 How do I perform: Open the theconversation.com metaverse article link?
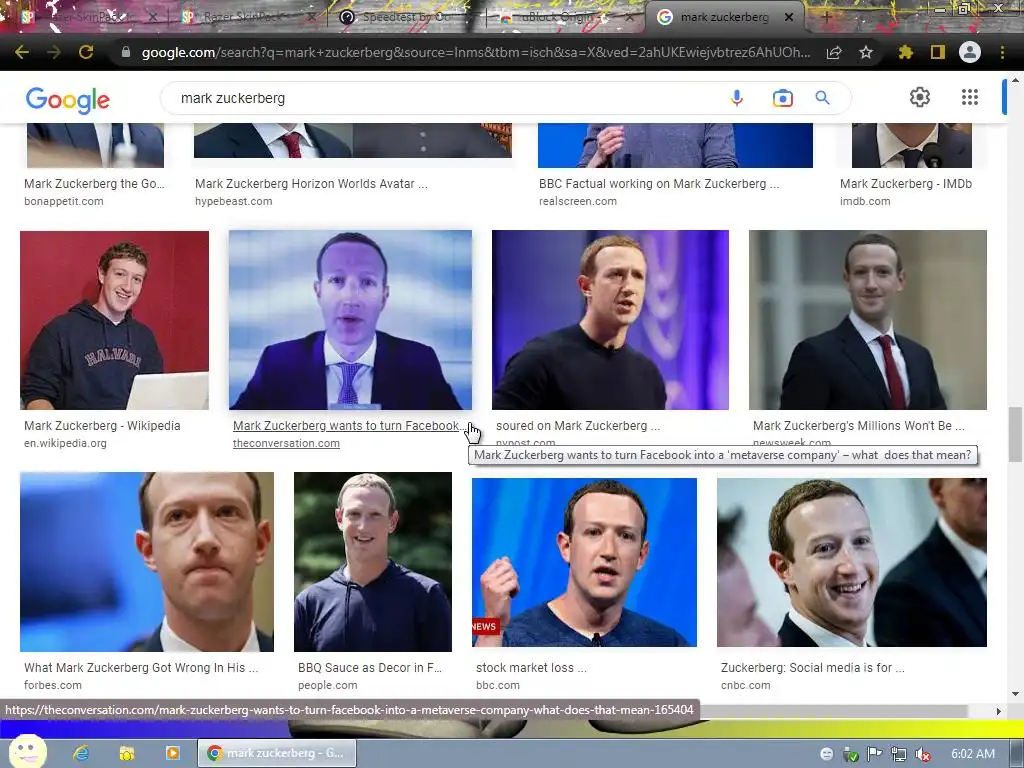349,426
